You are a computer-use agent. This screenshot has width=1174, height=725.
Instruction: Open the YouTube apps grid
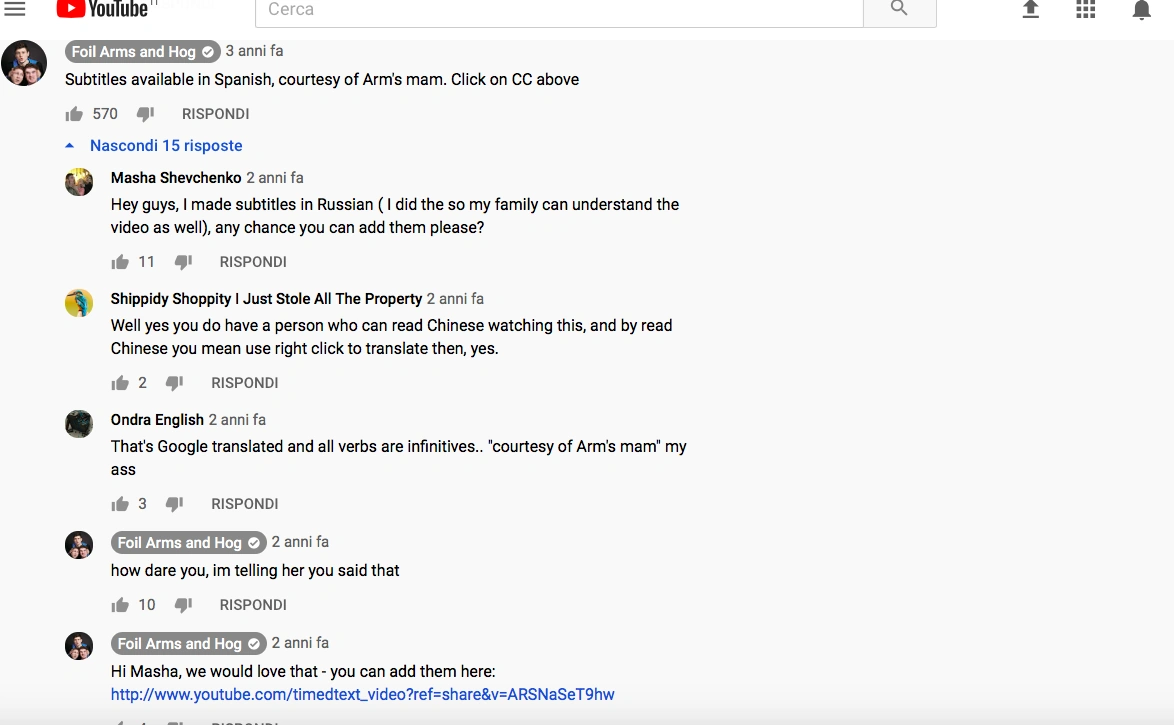[1086, 9]
